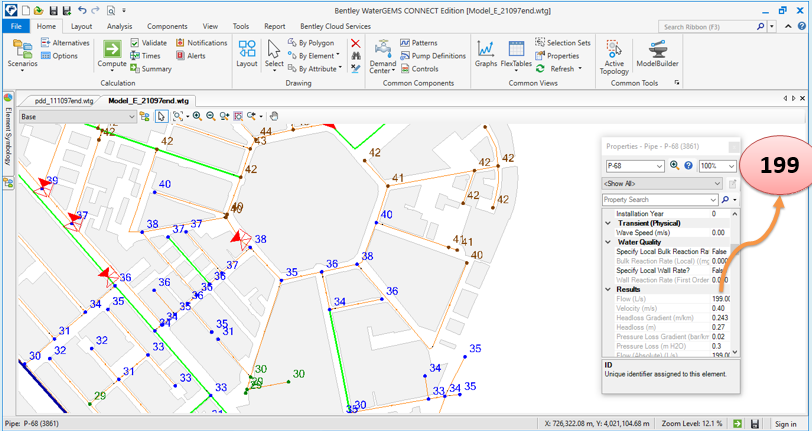The width and height of the screenshot is (812, 431).
Task: Open the Alternatives manager
Action: click(65, 43)
